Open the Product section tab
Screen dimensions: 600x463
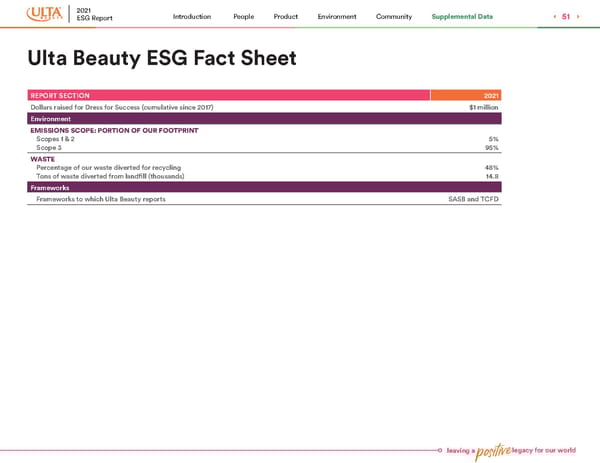[286, 17]
